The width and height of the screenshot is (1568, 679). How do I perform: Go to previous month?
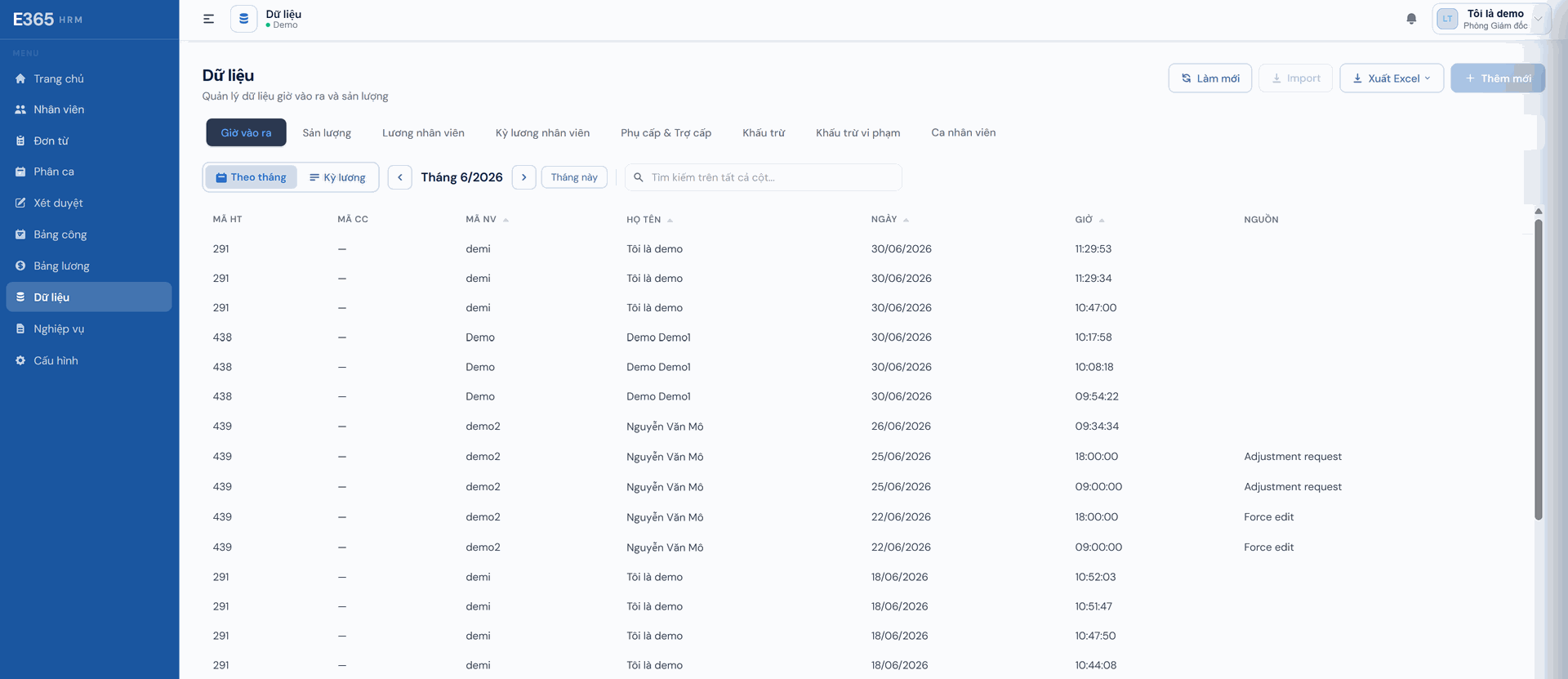399,177
